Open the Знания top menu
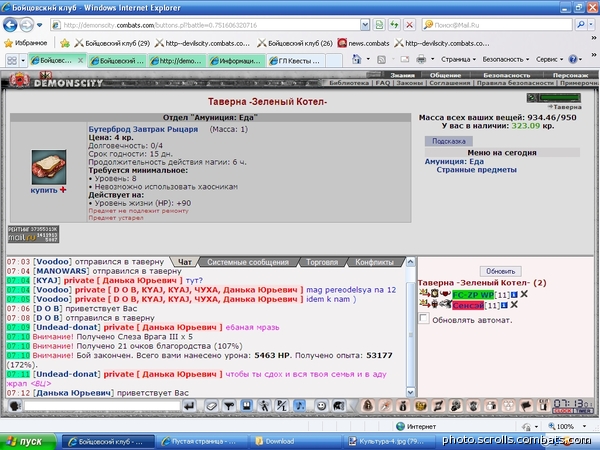The image size is (600, 450). (403, 75)
